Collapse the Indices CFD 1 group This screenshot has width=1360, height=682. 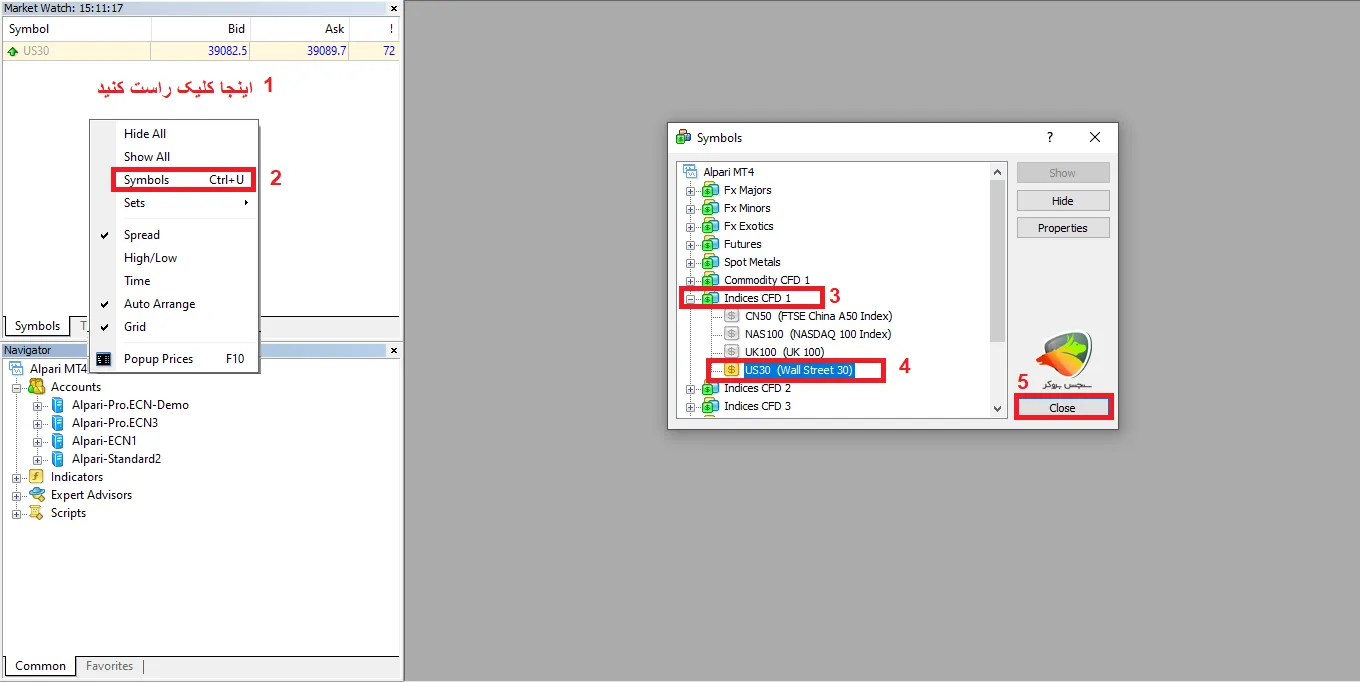click(689, 298)
